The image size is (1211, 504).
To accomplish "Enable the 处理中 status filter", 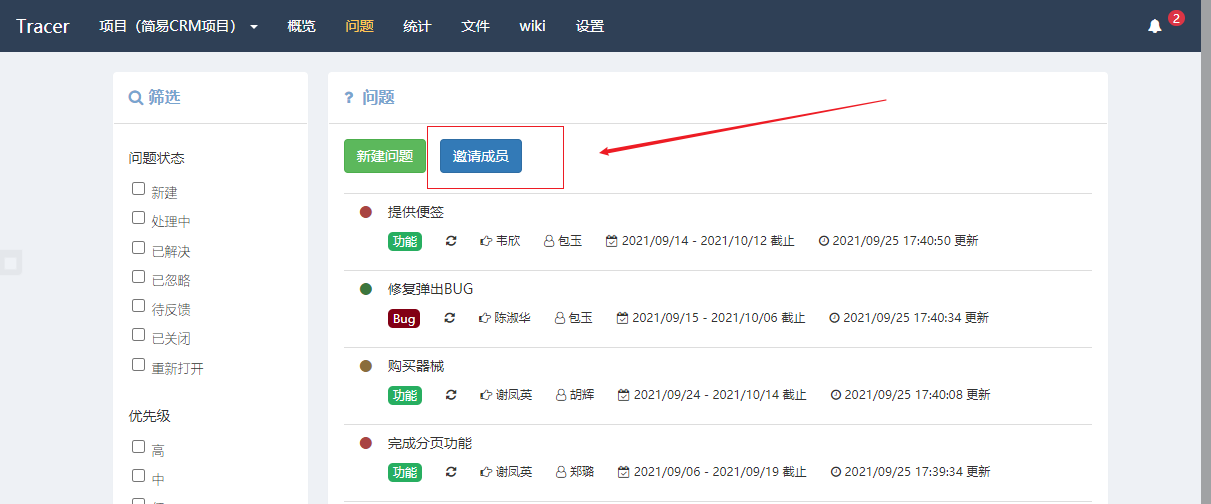I will (x=138, y=218).
